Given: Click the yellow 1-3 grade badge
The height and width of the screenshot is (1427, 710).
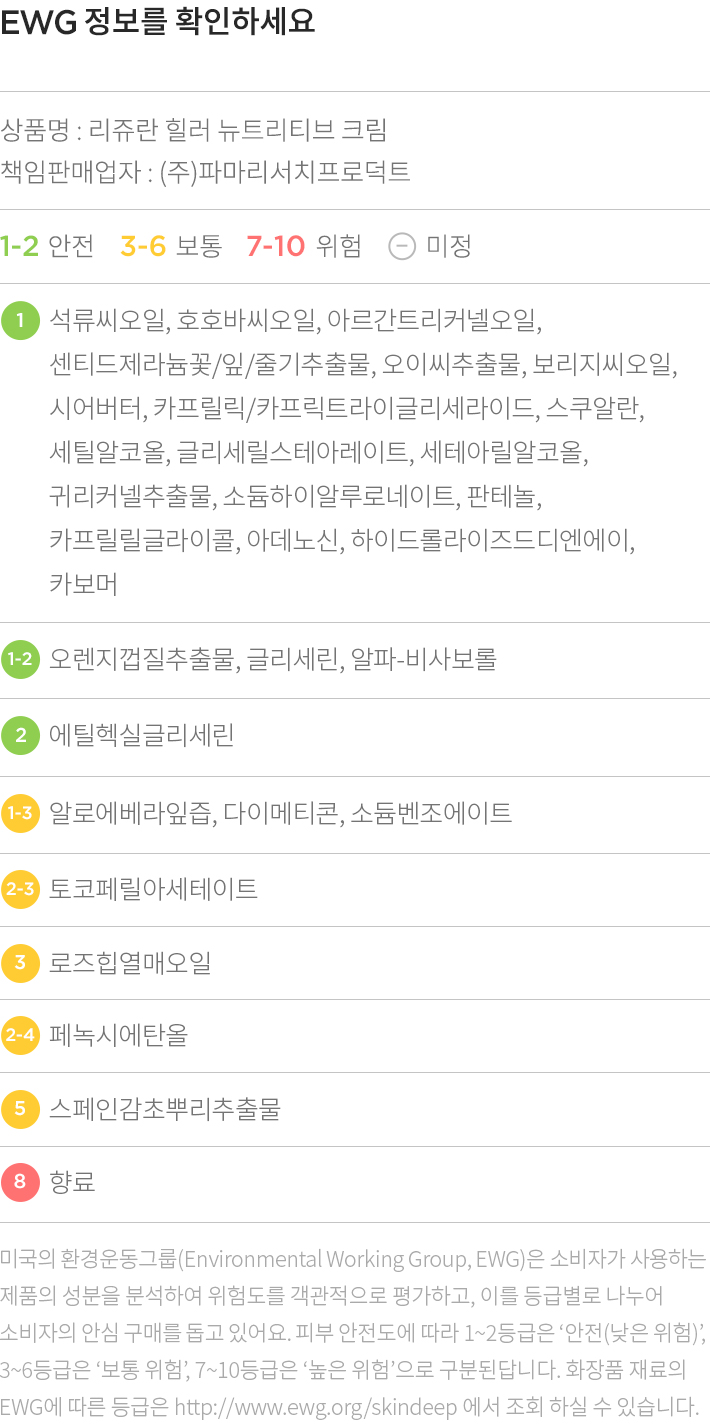Looking at the screenshot, I should pyautogui.click(x=20, y=813).
